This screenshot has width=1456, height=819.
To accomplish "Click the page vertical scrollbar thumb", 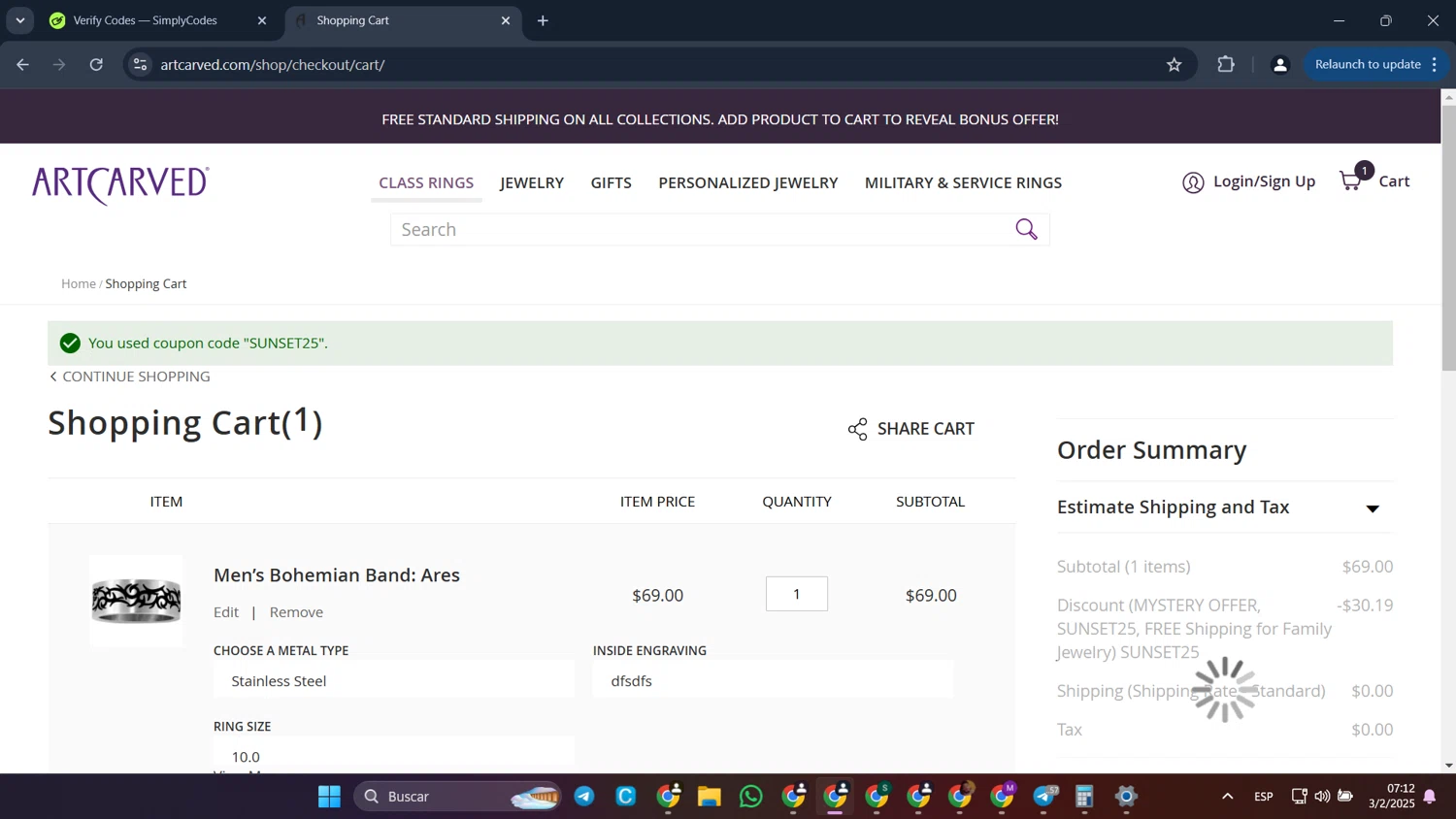I will click(1448, 238).
